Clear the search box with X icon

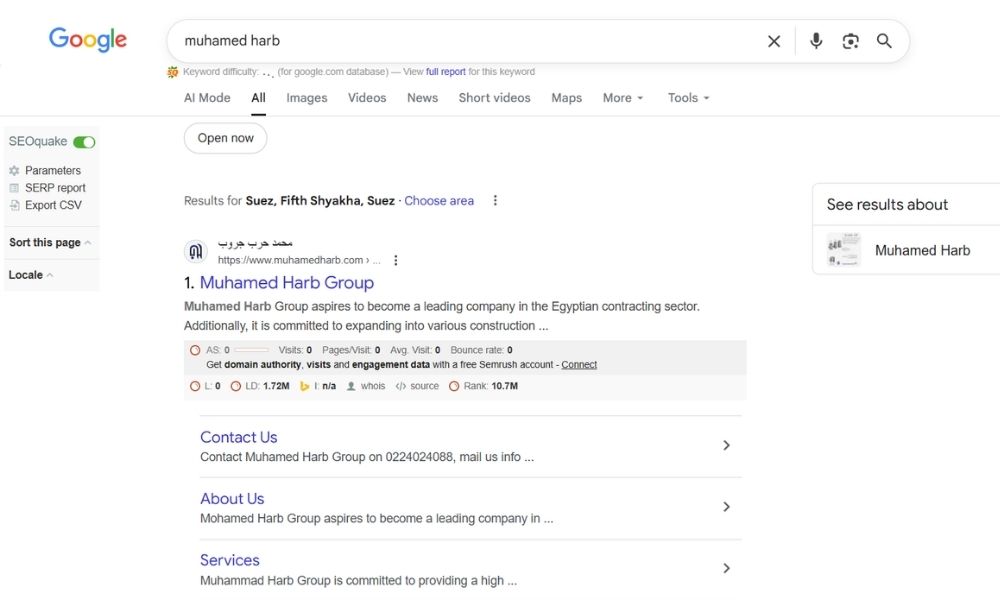(x=774, y=41)
